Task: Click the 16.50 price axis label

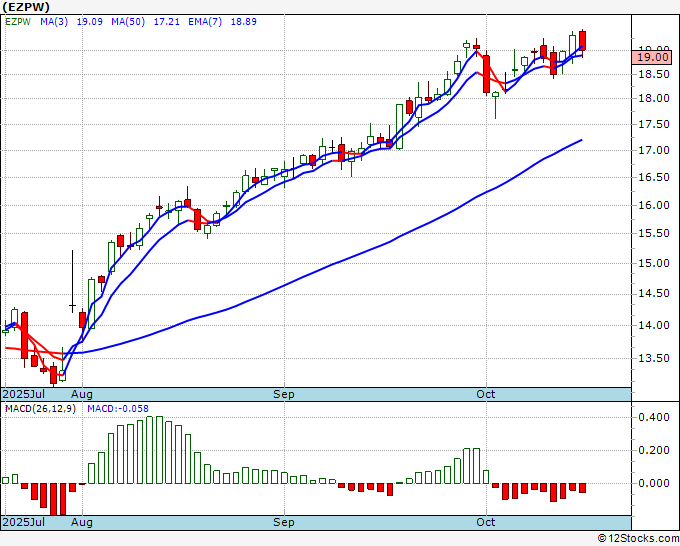Action: [654, 177]
